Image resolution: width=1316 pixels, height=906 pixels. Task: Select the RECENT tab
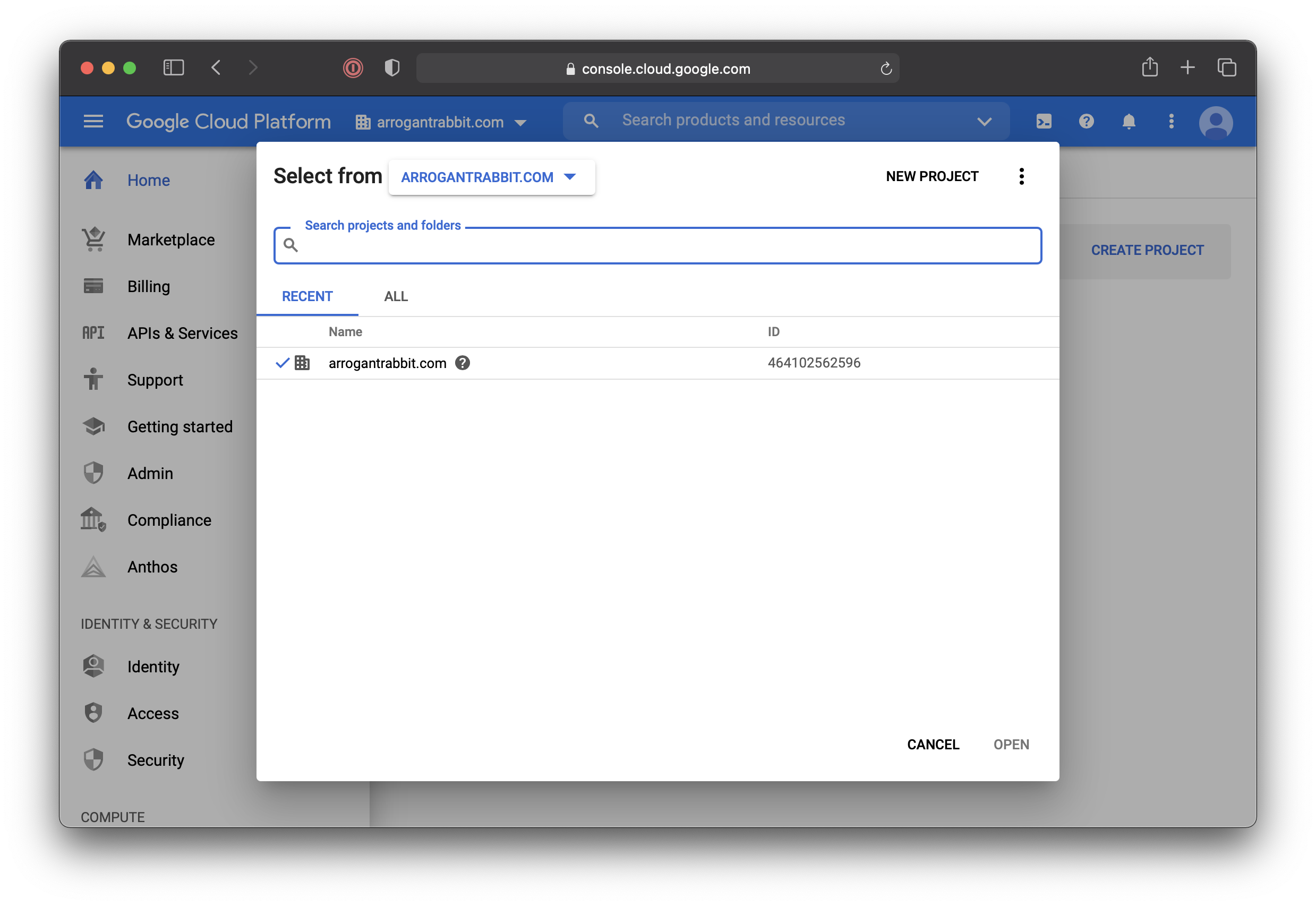click(x=307, y=296)
